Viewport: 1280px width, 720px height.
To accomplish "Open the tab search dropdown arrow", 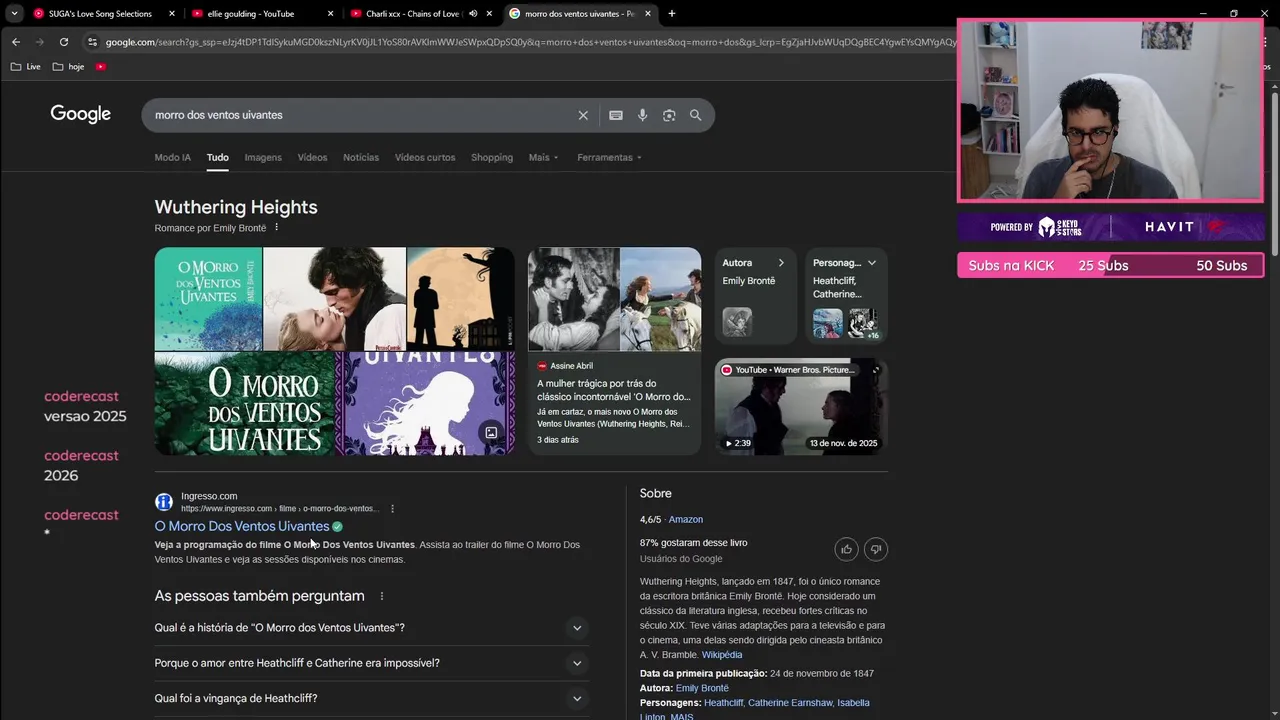I will tap(14, 14).
